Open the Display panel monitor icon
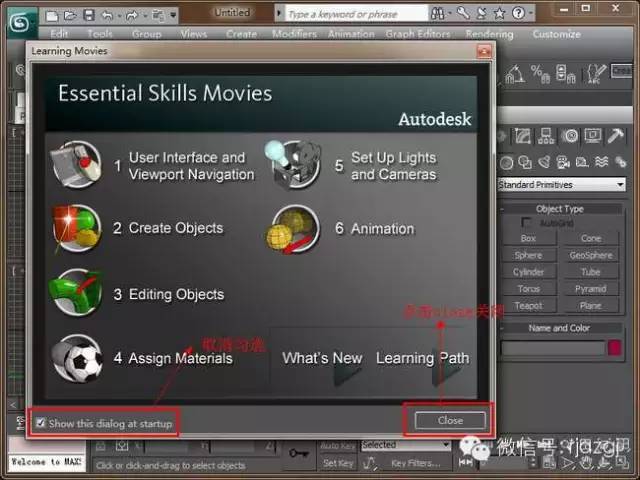640x480 pixels. 592,136
